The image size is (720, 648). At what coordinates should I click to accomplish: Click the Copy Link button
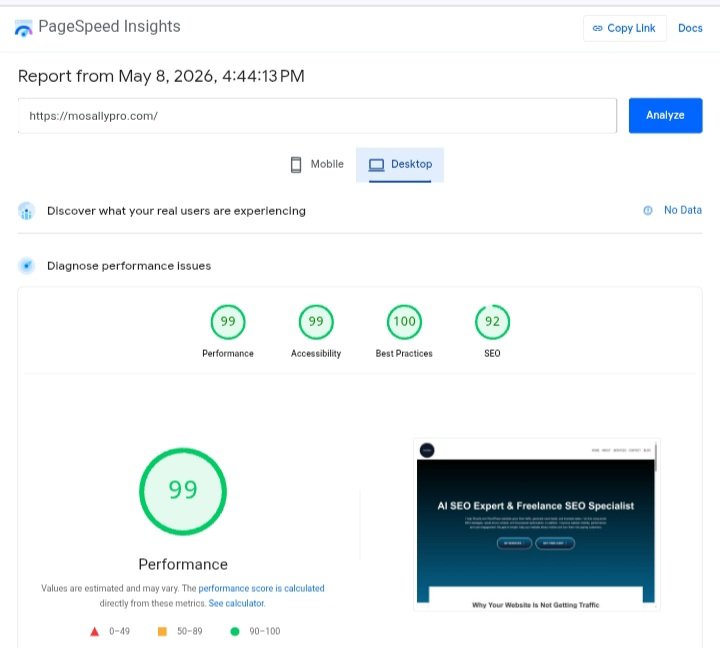tap(624, 28)
